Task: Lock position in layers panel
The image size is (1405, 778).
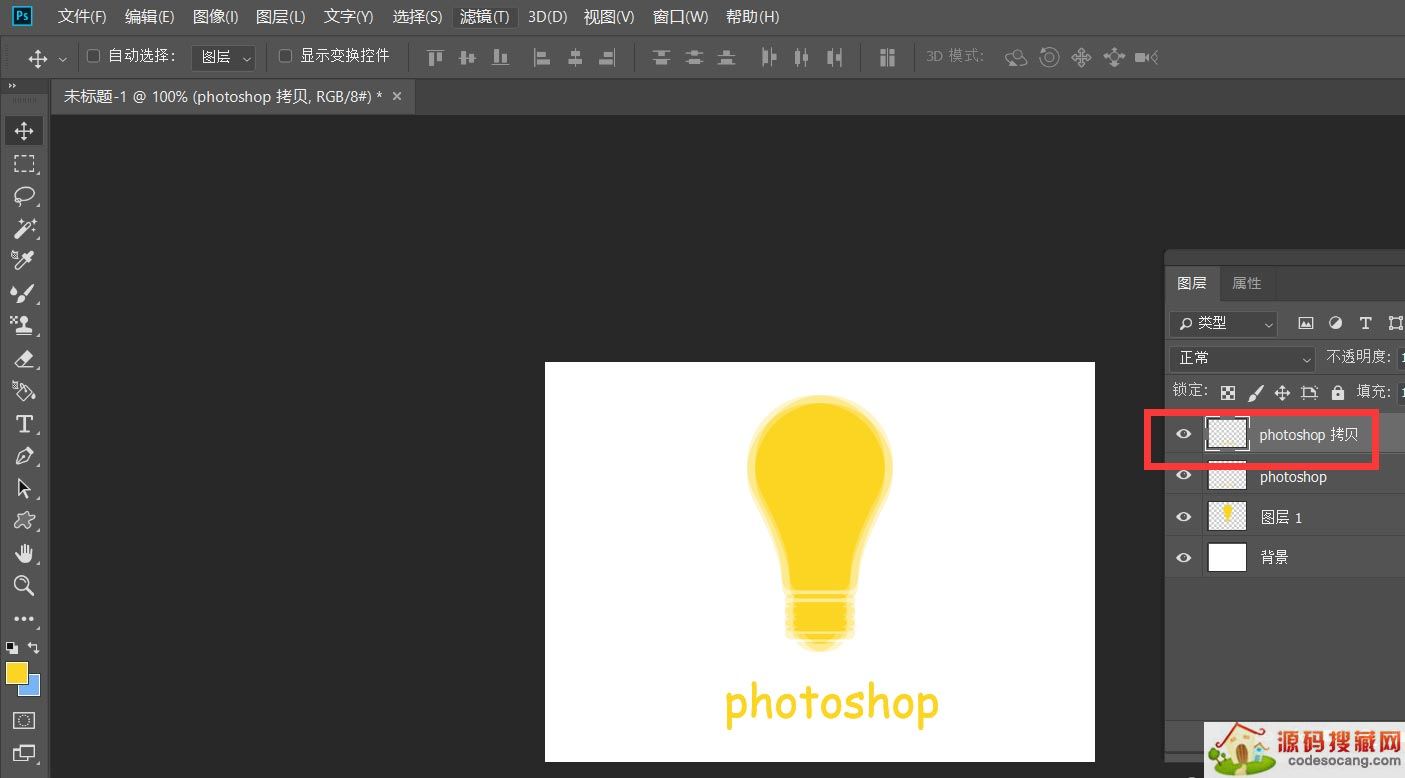Action: click(x=1282, y=393)
